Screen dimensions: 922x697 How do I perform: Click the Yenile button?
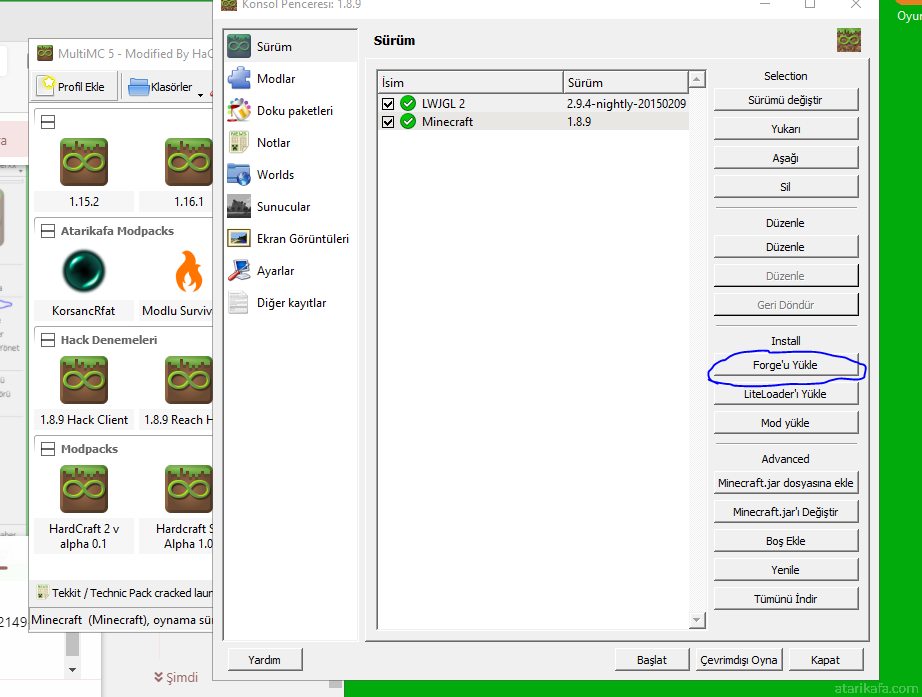pyautogui.click(x=786, y=570)
